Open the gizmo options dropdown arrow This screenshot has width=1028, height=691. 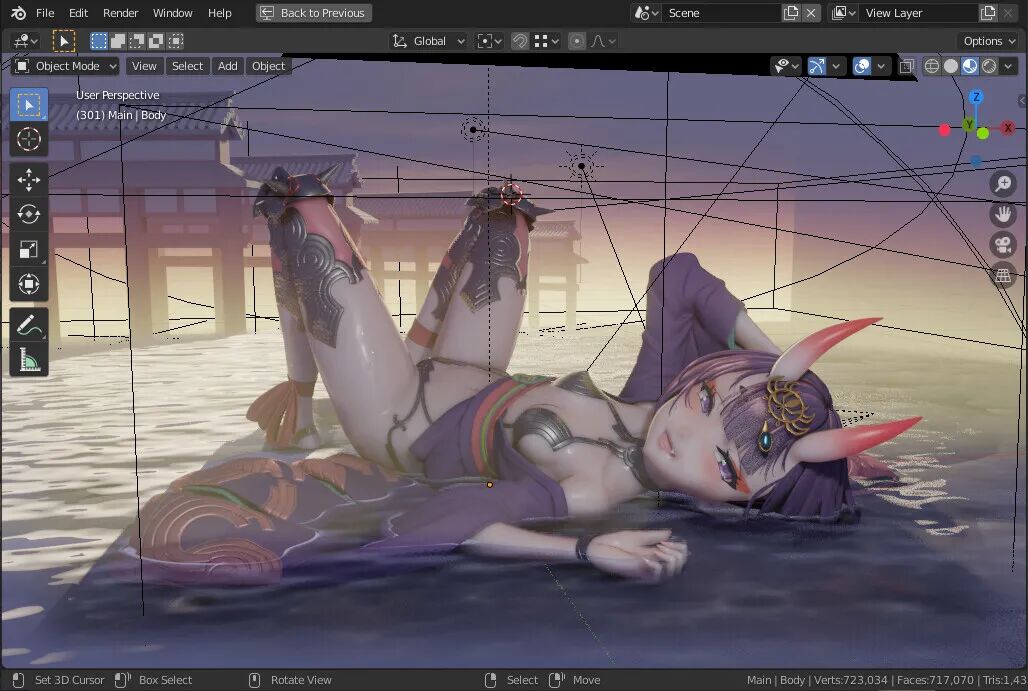coord(836,66)
